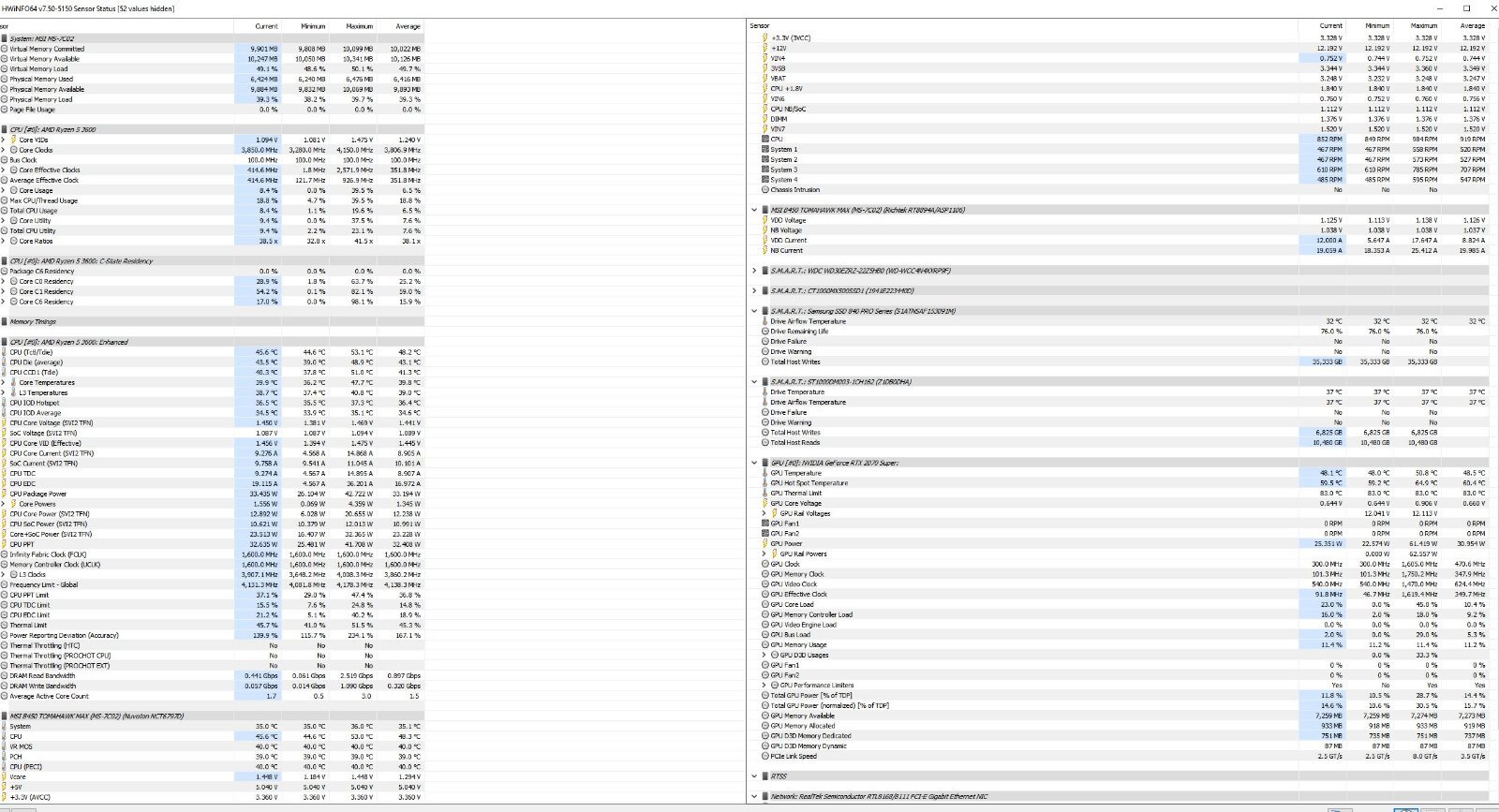Click the clock icon beside Bus Clock

(5, 160)
